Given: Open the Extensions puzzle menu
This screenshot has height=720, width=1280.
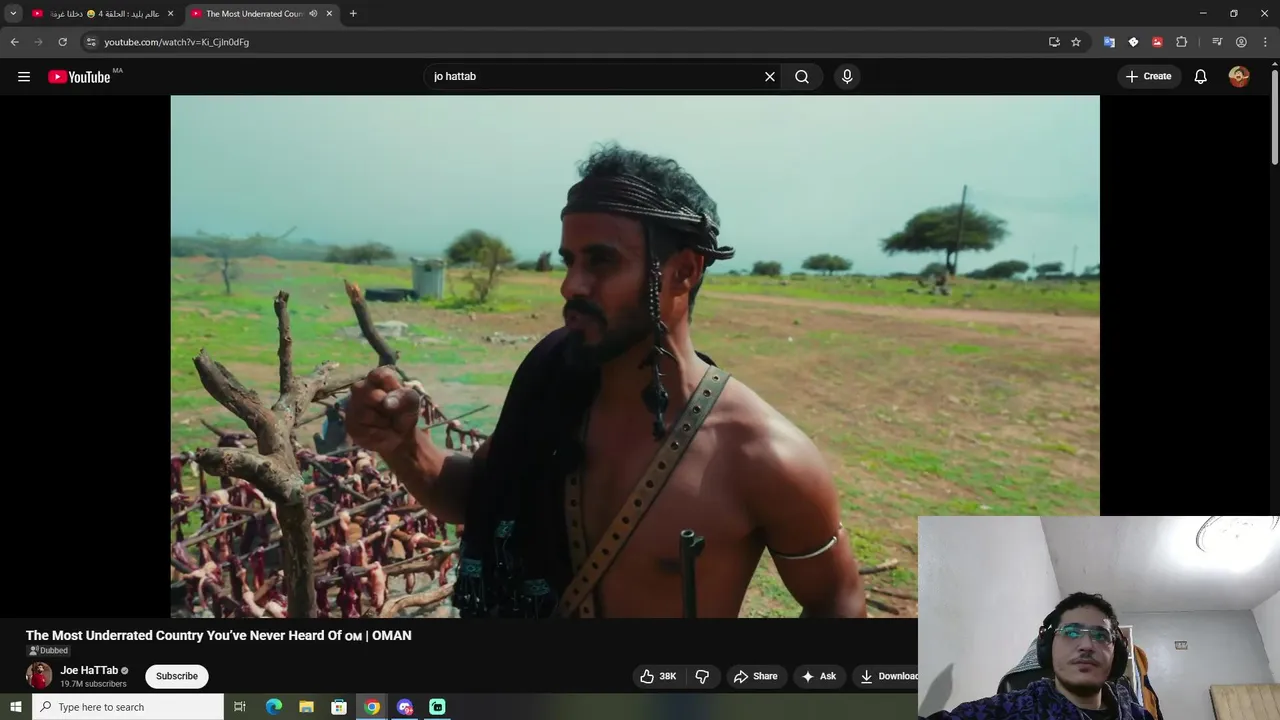Looking at the screenshot, I should 1181,42.
